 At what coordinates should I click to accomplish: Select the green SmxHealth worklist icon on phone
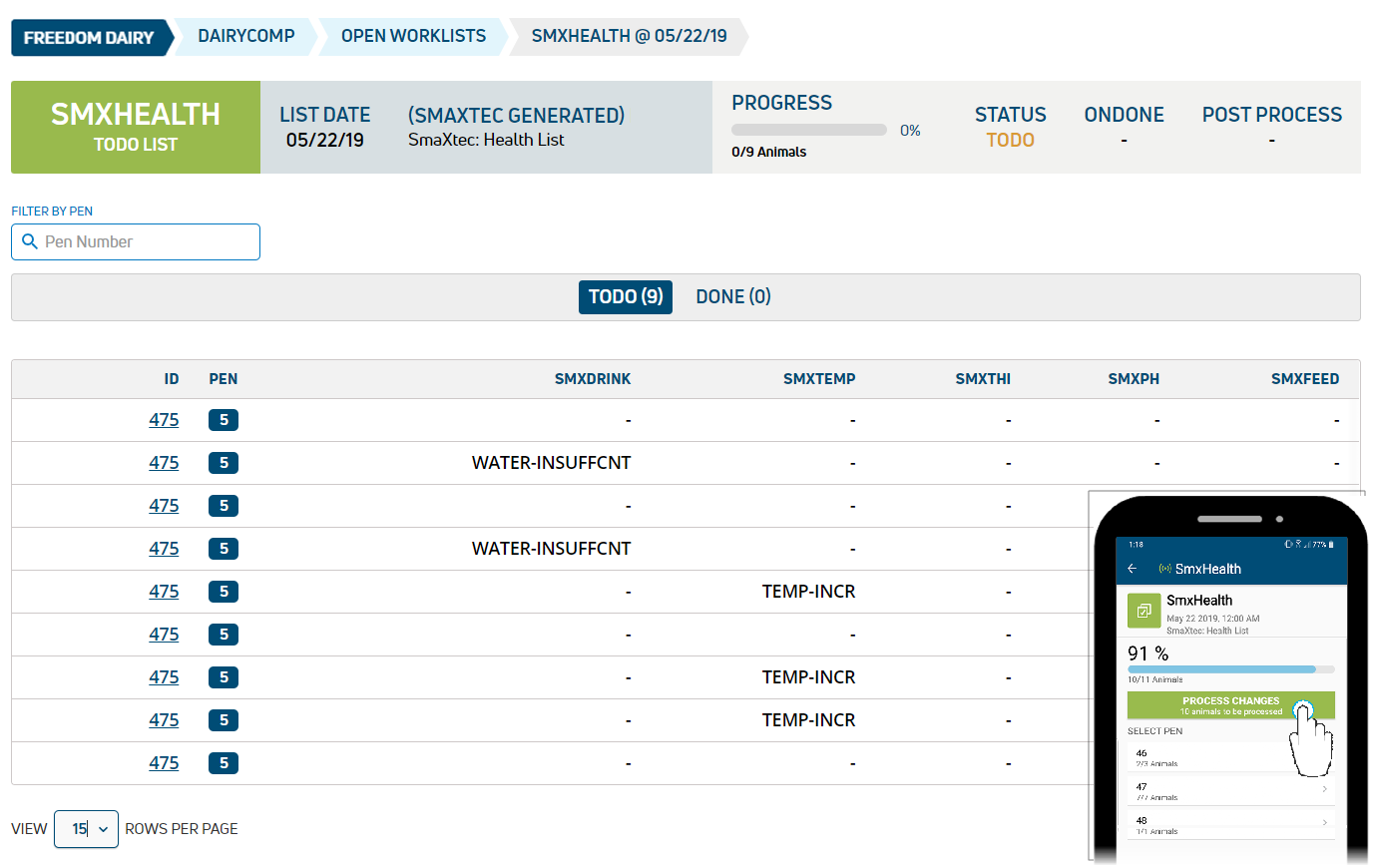(1143, 610)
